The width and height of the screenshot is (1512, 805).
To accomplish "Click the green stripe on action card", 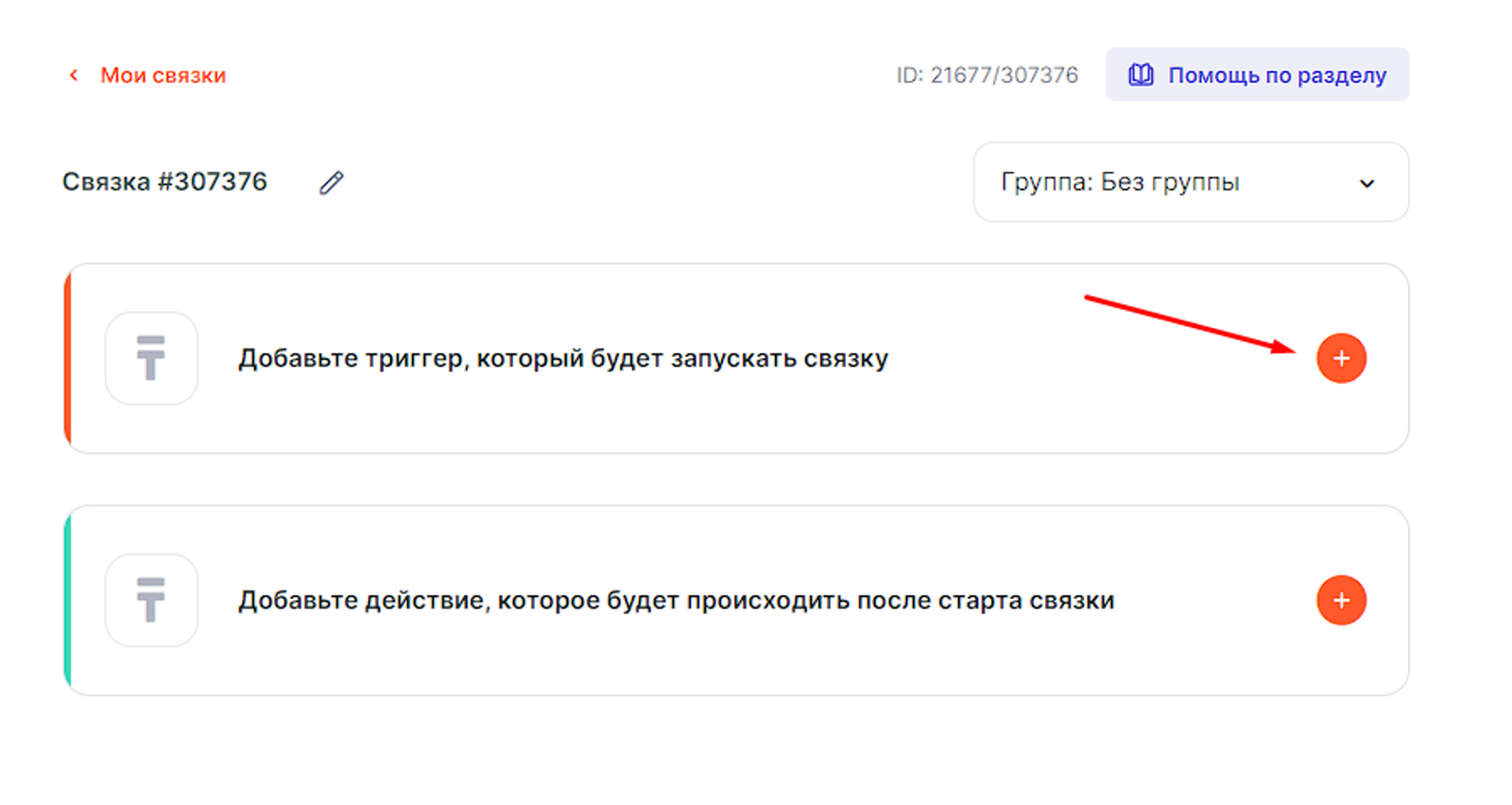I will point(67,601).
